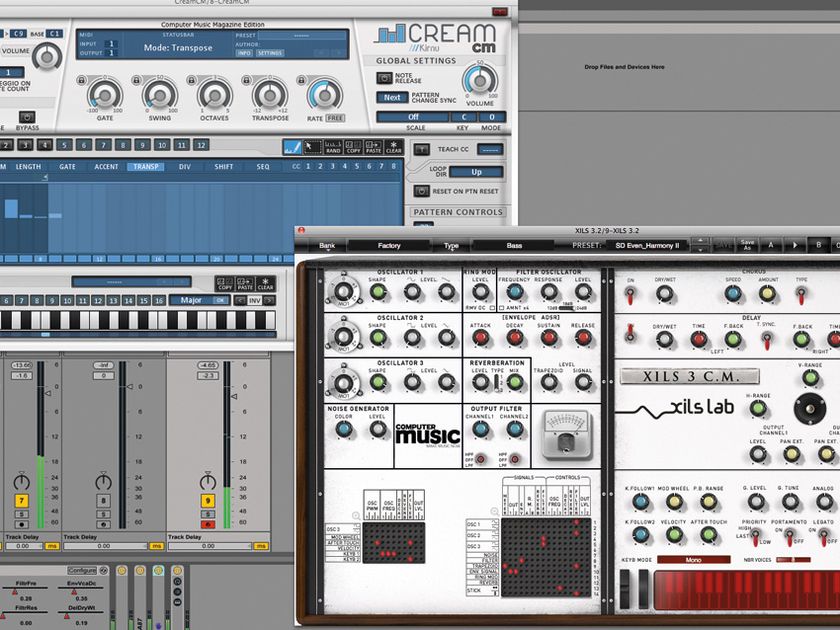Viewport: 840px width, 630px height.
Task: Enable the NOTE RELEASE toggle
Action: [x=384, y=77]
